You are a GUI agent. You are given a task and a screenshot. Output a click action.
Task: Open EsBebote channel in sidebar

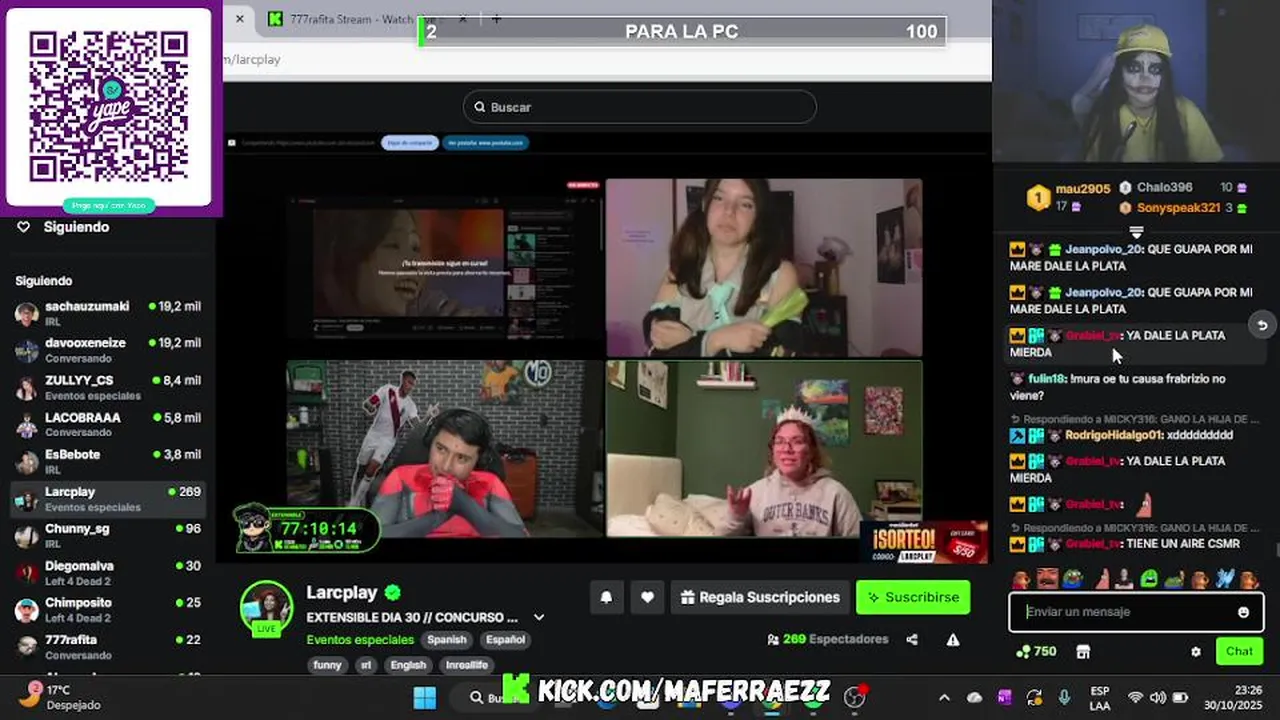[108, 461]
